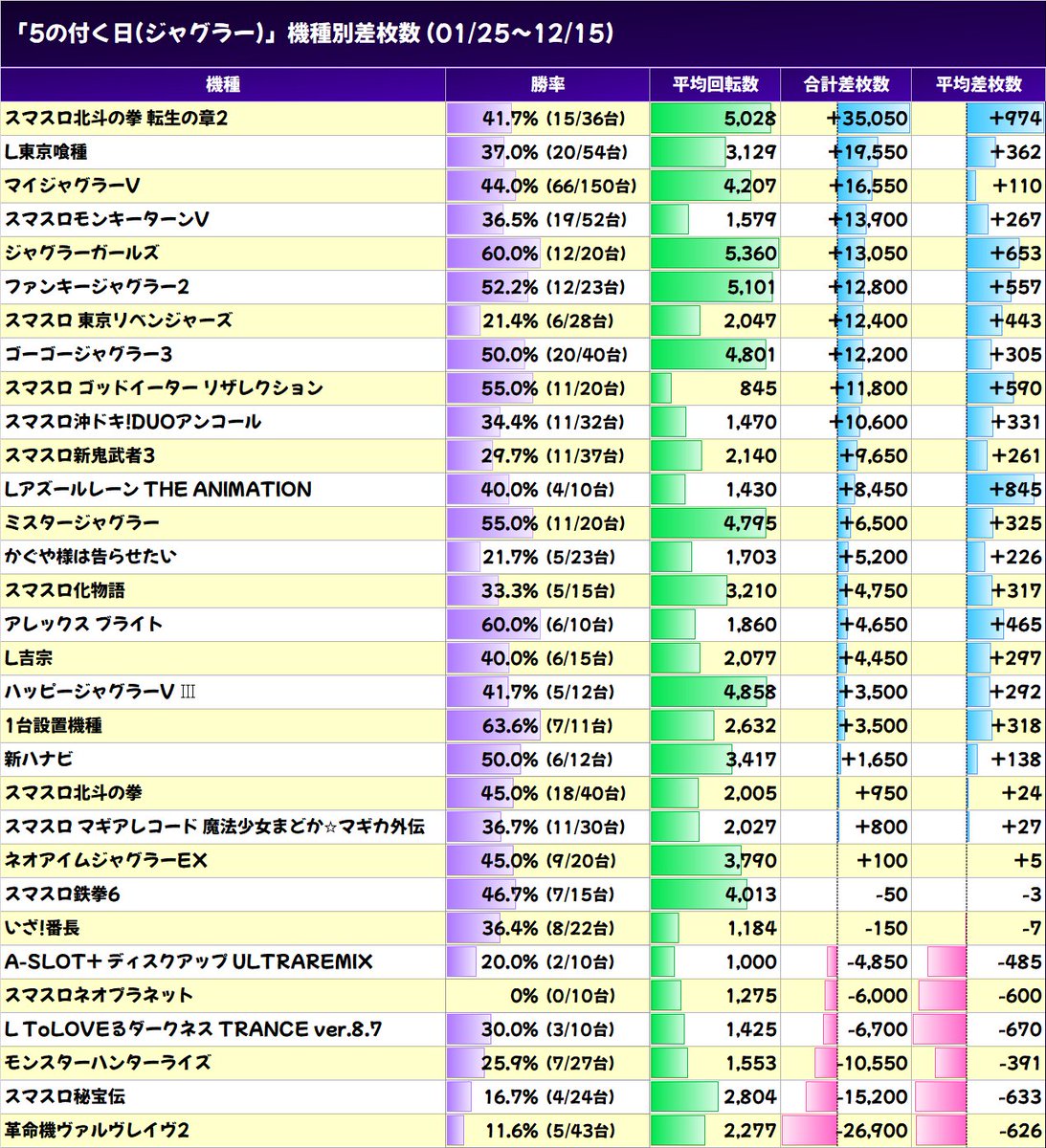Select the スマスロ マギアレコード machine name

click(x=214, y=827)
